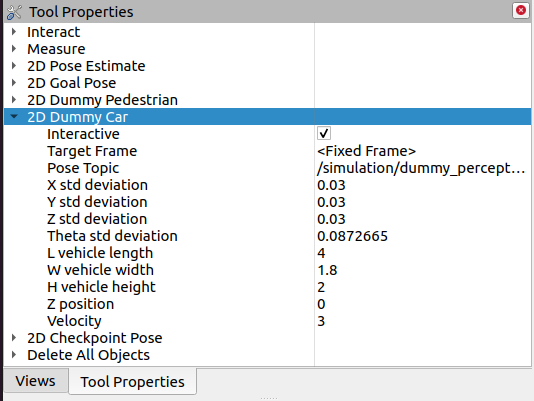Viewport: 534px width, 401px height.
Task: Expand the 2D Pose Estimate row
Action: pyautogui.click(x=14, y=66)
